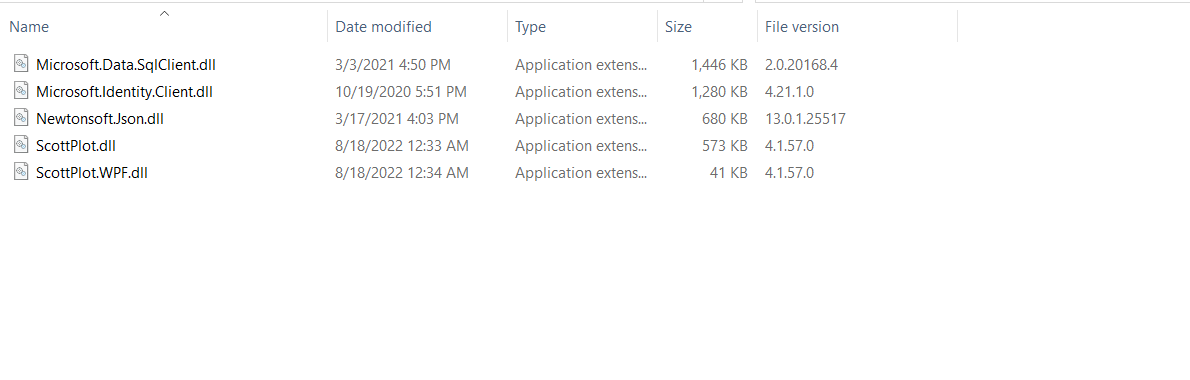Select the Microsoft.Data.SqlClient.dll file icon
The image size is (1190, 380).
click(22, 64)
